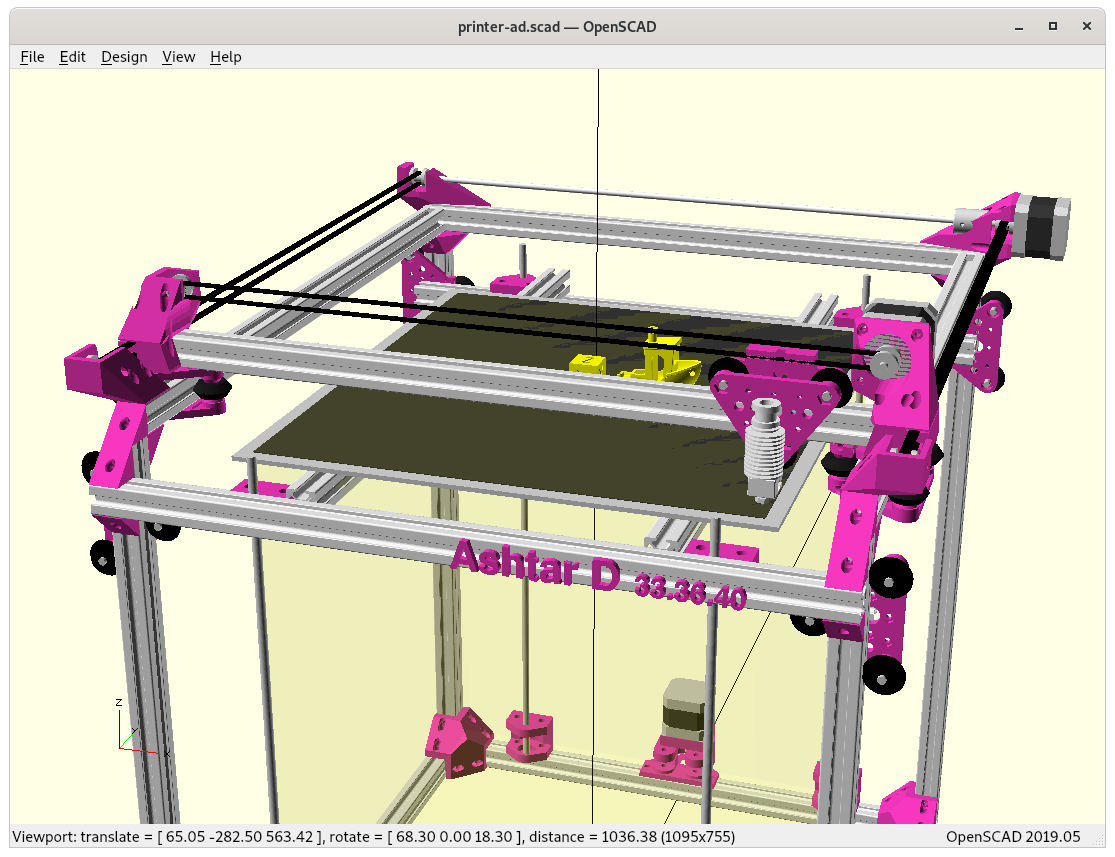Click the title bar text 'printer-ad.scad — OpenSCAD'
Image resolution: width=1115 pixels, height=857 pixels.
[x=557, y=27]
